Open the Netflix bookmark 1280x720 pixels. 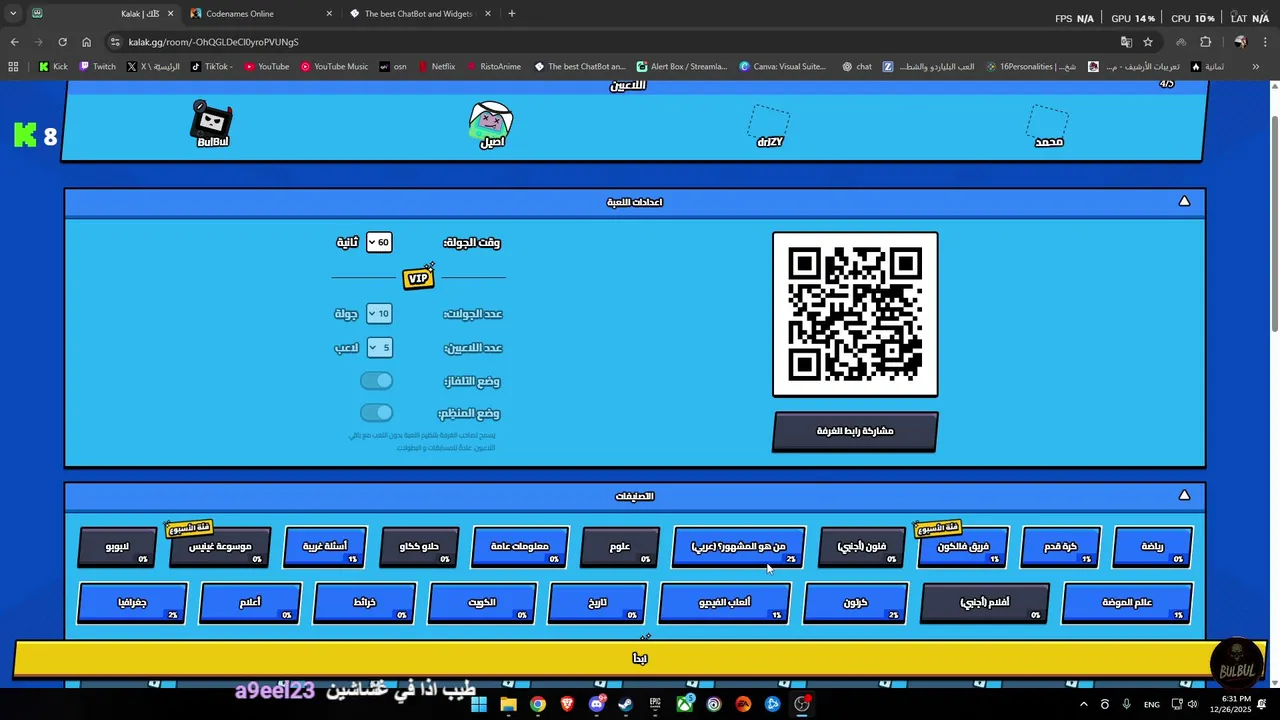(436, 67)
